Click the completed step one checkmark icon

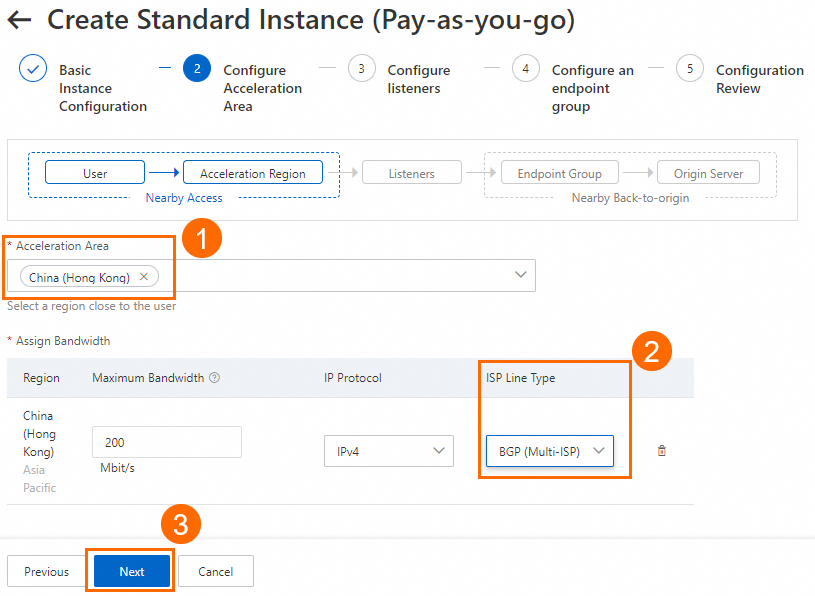tap(33, 70)
